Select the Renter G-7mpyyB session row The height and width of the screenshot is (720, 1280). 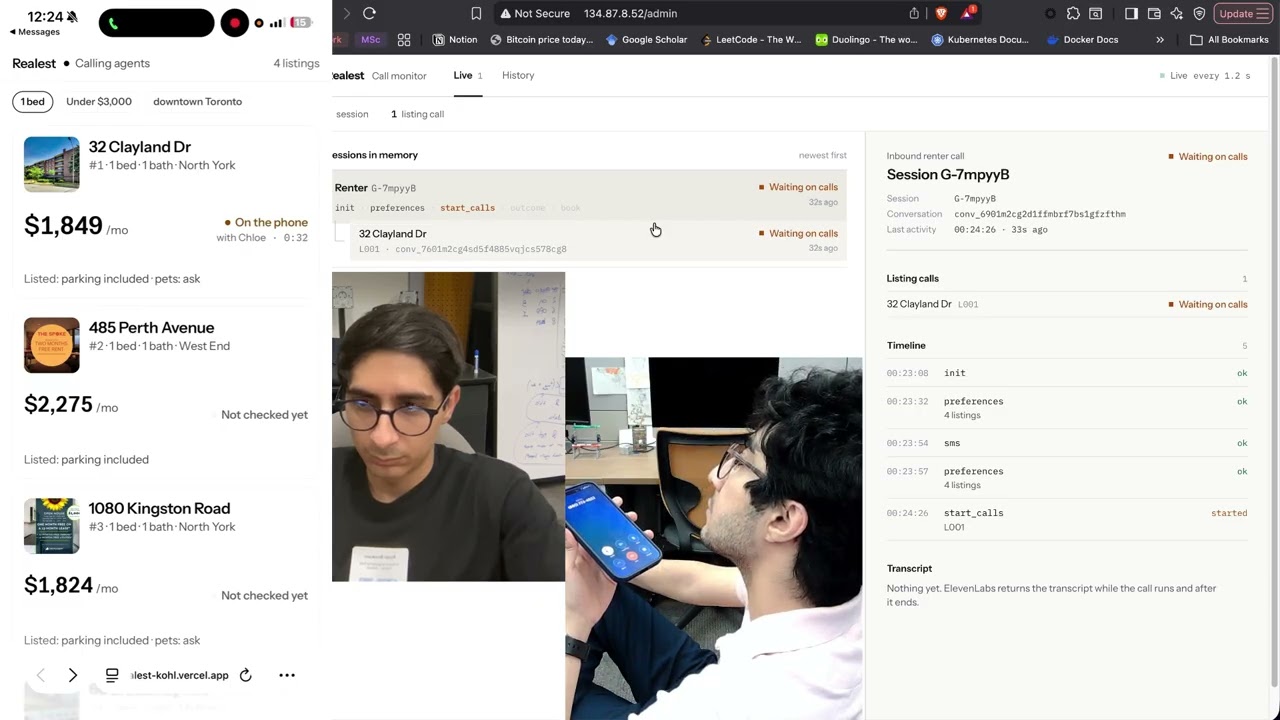coord(590,195)
